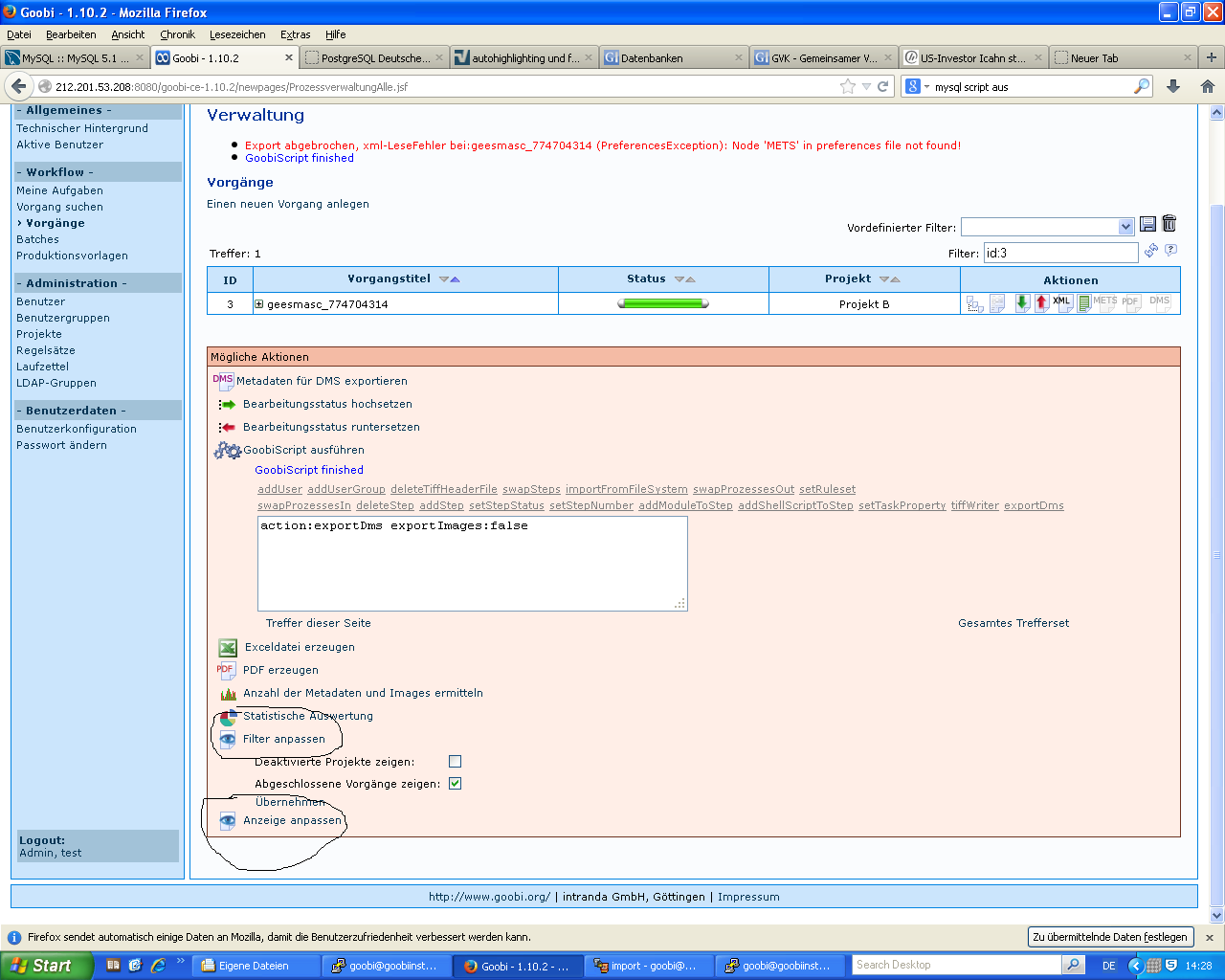Click the bookmark star in the address bar
Image resolution: width=1225 pixels, height=980 pixels.
click(x=848, y=86)
